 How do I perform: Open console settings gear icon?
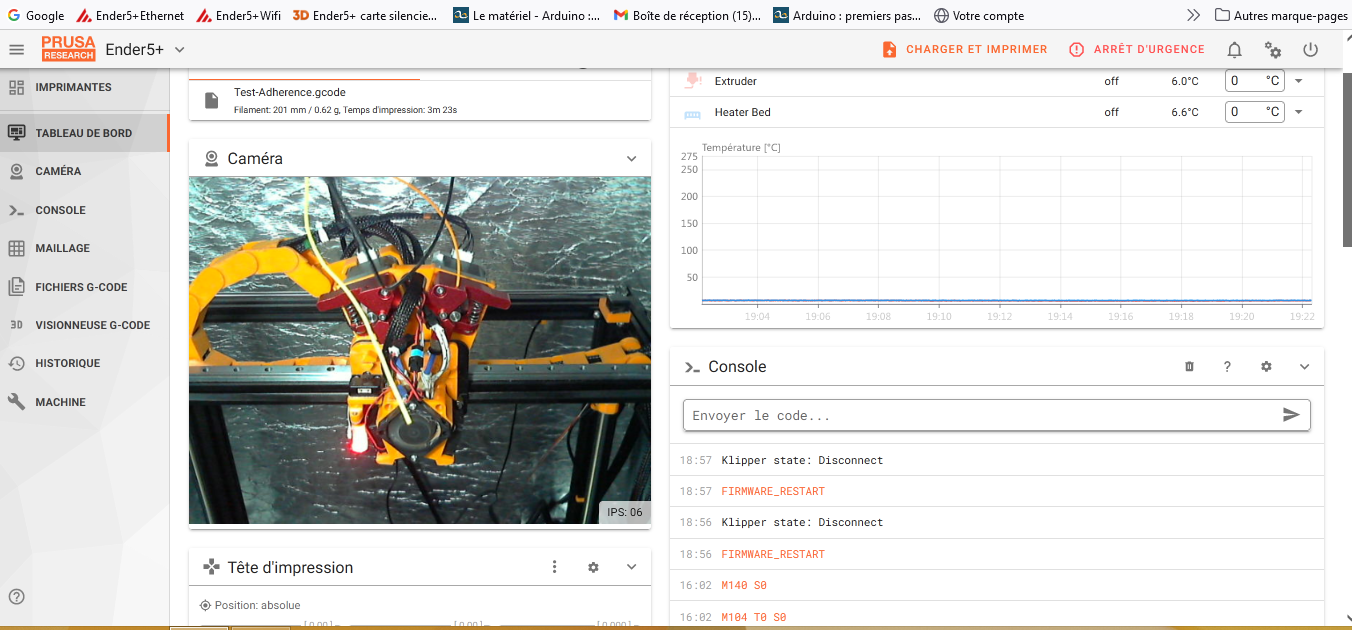point(1266,367)
